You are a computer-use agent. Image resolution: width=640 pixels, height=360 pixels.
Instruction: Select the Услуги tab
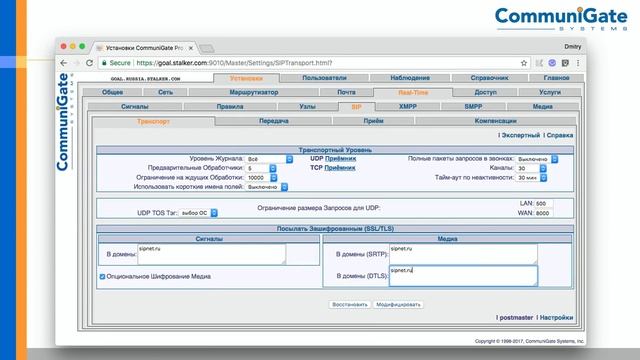click(550, 92)
